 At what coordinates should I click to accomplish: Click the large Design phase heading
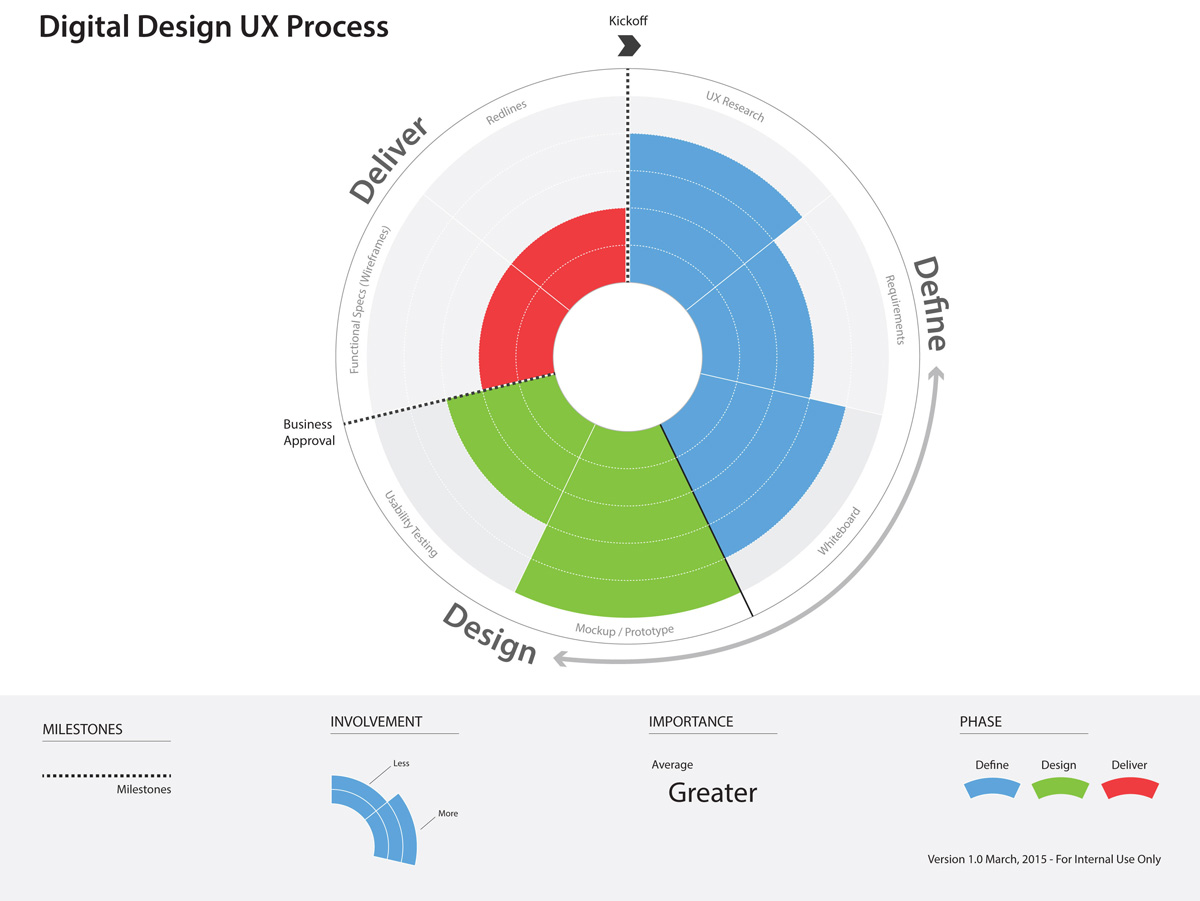tap(490, 634)
